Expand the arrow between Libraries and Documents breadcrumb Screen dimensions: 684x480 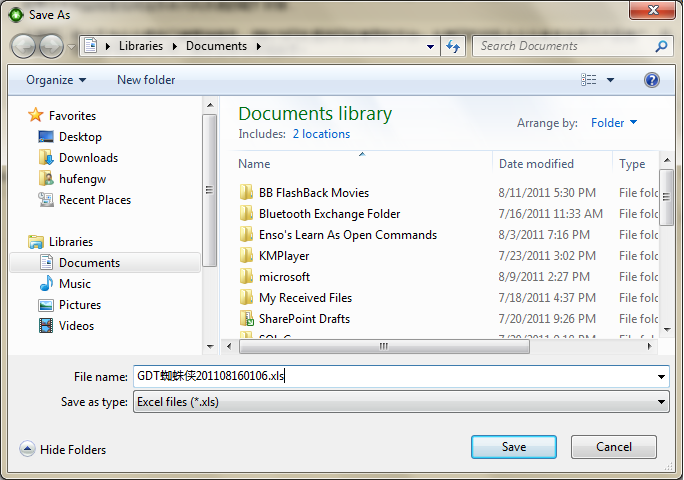(x=174, y=46)
